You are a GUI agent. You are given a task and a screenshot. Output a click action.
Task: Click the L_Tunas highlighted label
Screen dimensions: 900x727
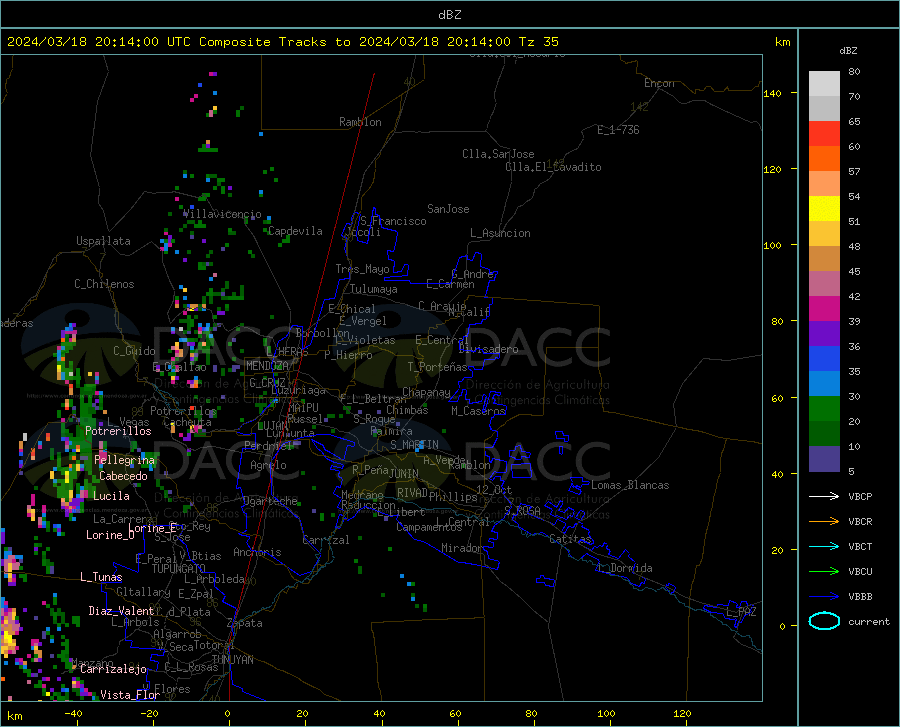click(101, 577)
